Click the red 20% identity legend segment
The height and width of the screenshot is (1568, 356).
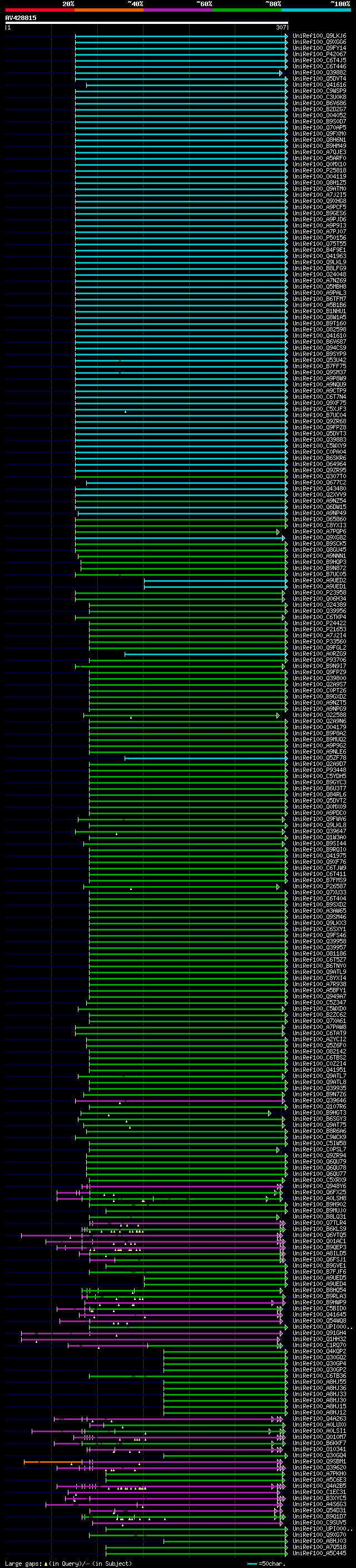pyautogui.click(x=39, y=10)
